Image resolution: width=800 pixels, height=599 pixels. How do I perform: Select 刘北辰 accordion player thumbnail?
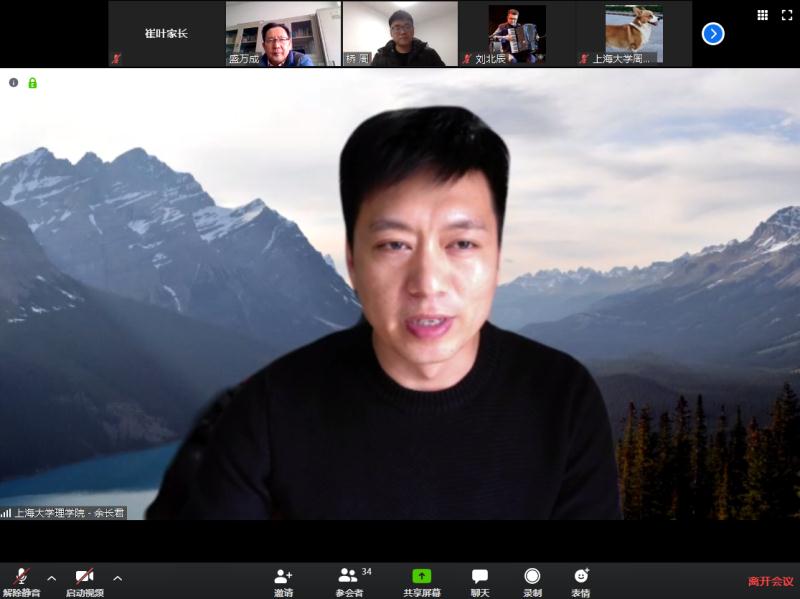(x=517, y=34)
